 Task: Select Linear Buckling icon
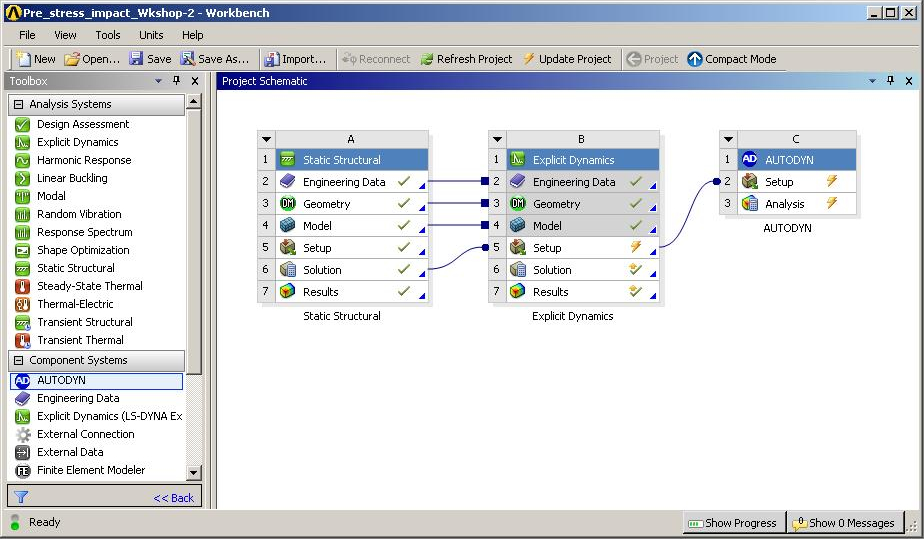pos(22,178)
